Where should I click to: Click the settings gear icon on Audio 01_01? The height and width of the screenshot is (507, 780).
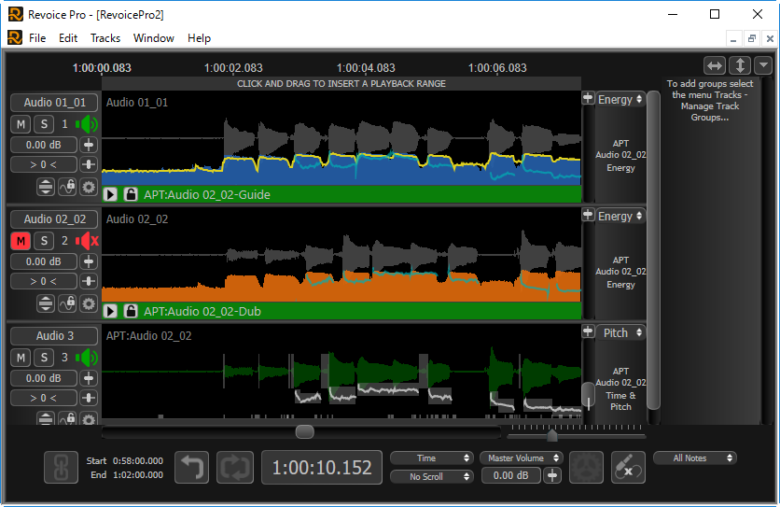pyautogui.click(x=88, y=187)
